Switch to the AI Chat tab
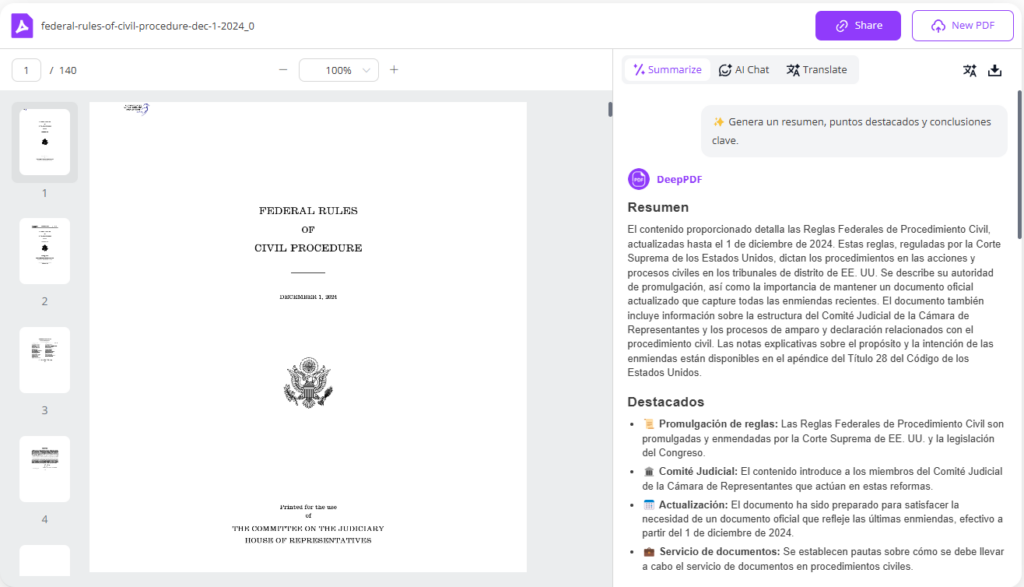1024x587 pixels. coord(744,69)
